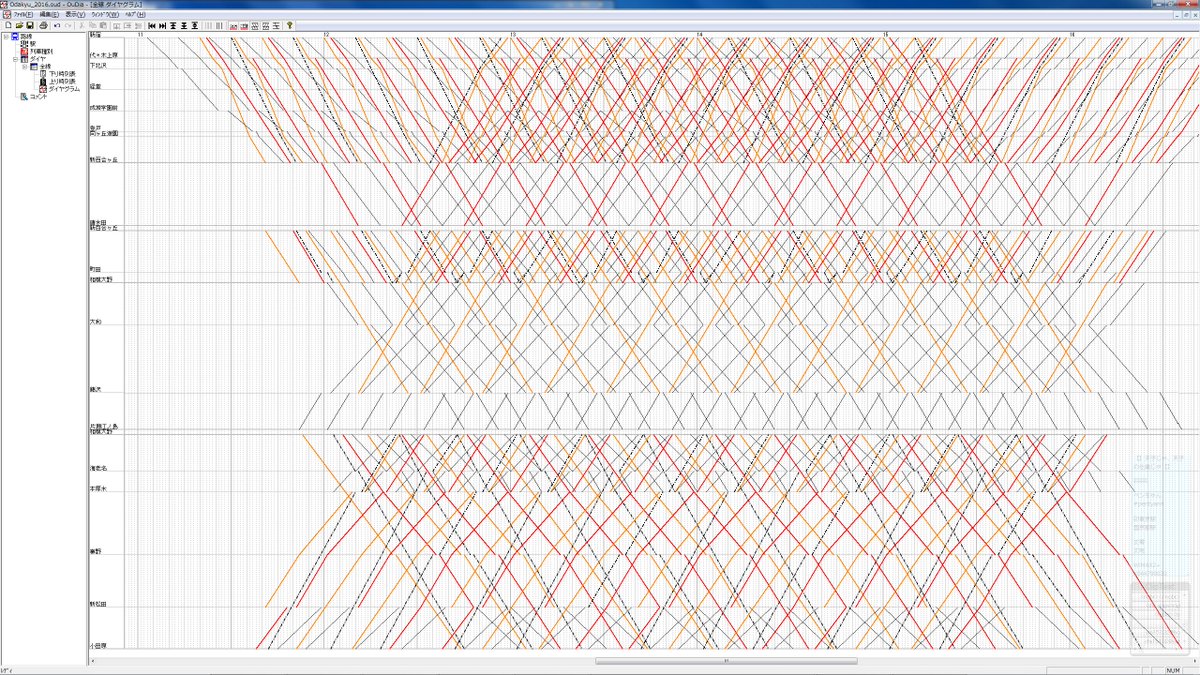Jump to last with the forward-to-end icon
Viewport: 1200px width, 675px height.
pos(162,25)
